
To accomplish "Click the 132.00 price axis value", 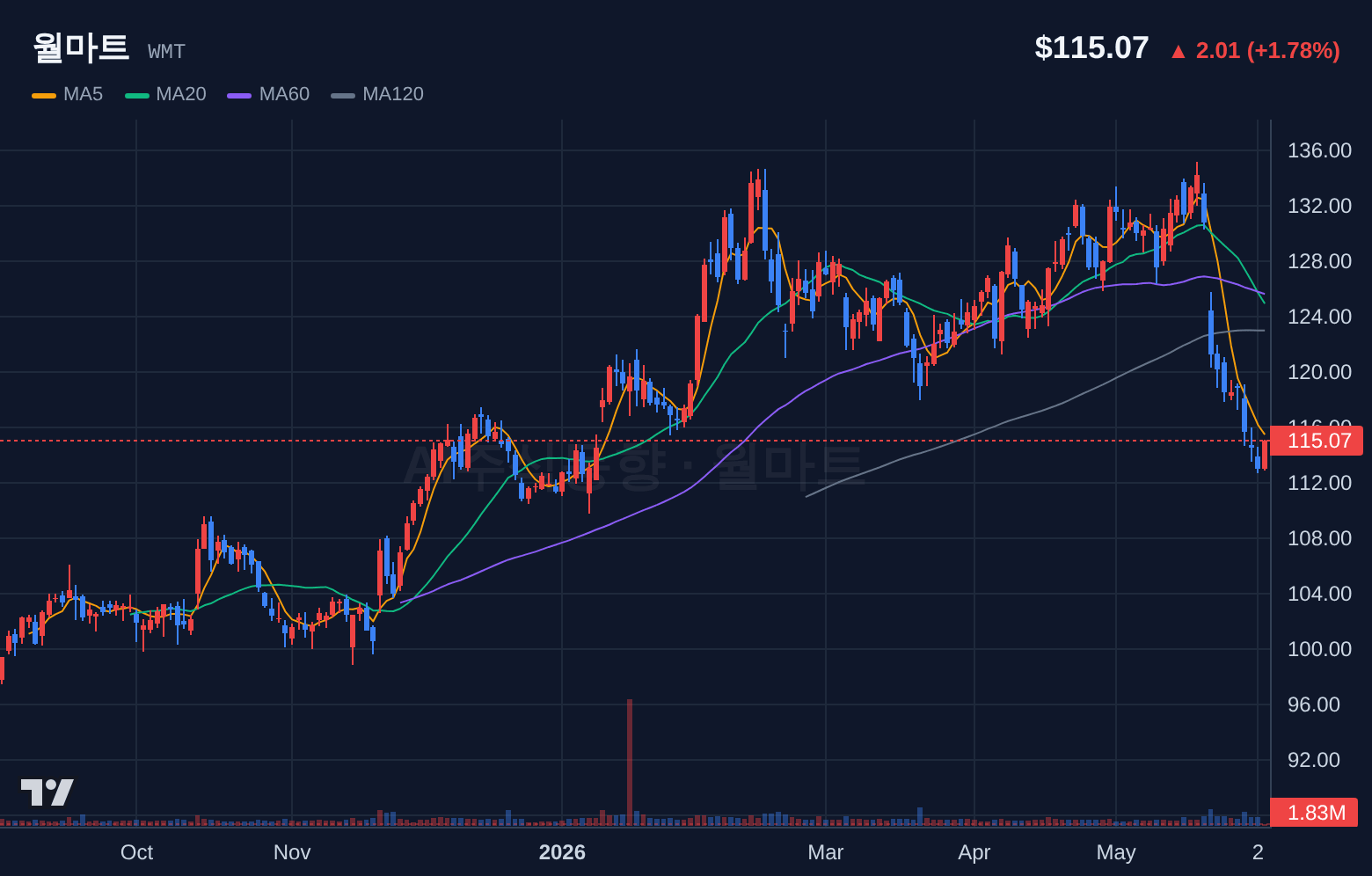I will [x=1319, y=206].
